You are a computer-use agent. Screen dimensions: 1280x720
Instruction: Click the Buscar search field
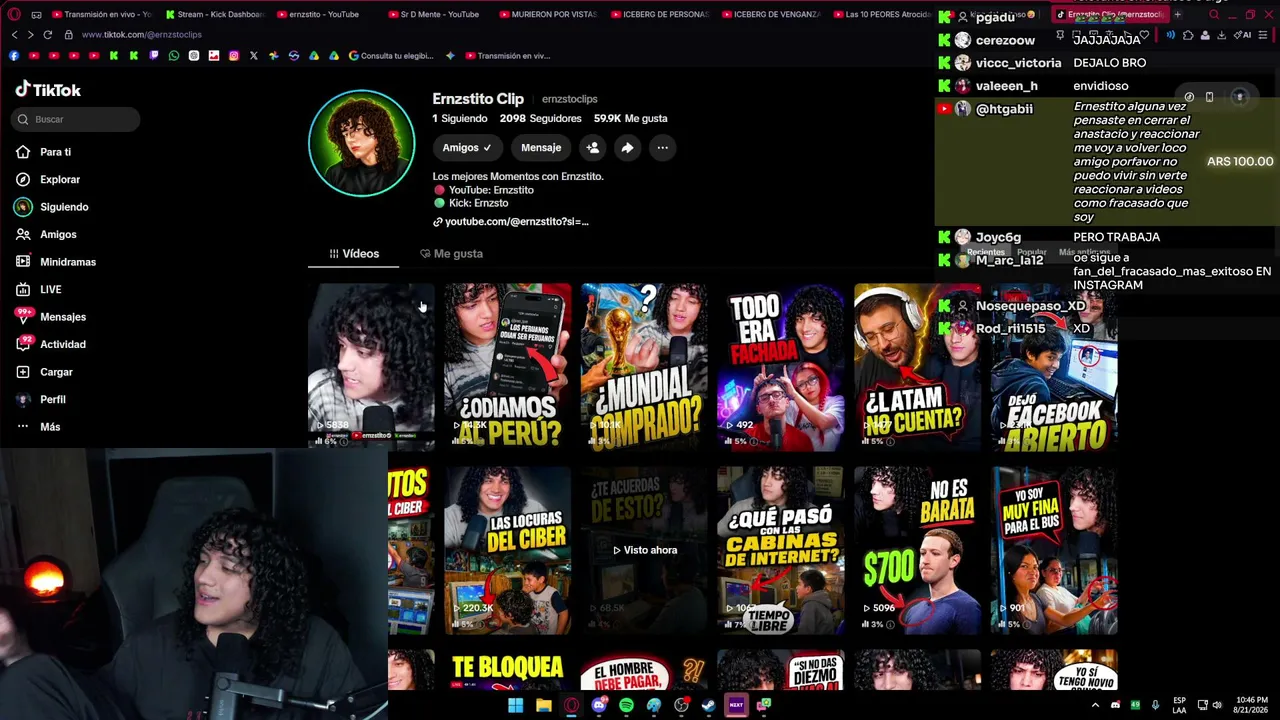77,119
